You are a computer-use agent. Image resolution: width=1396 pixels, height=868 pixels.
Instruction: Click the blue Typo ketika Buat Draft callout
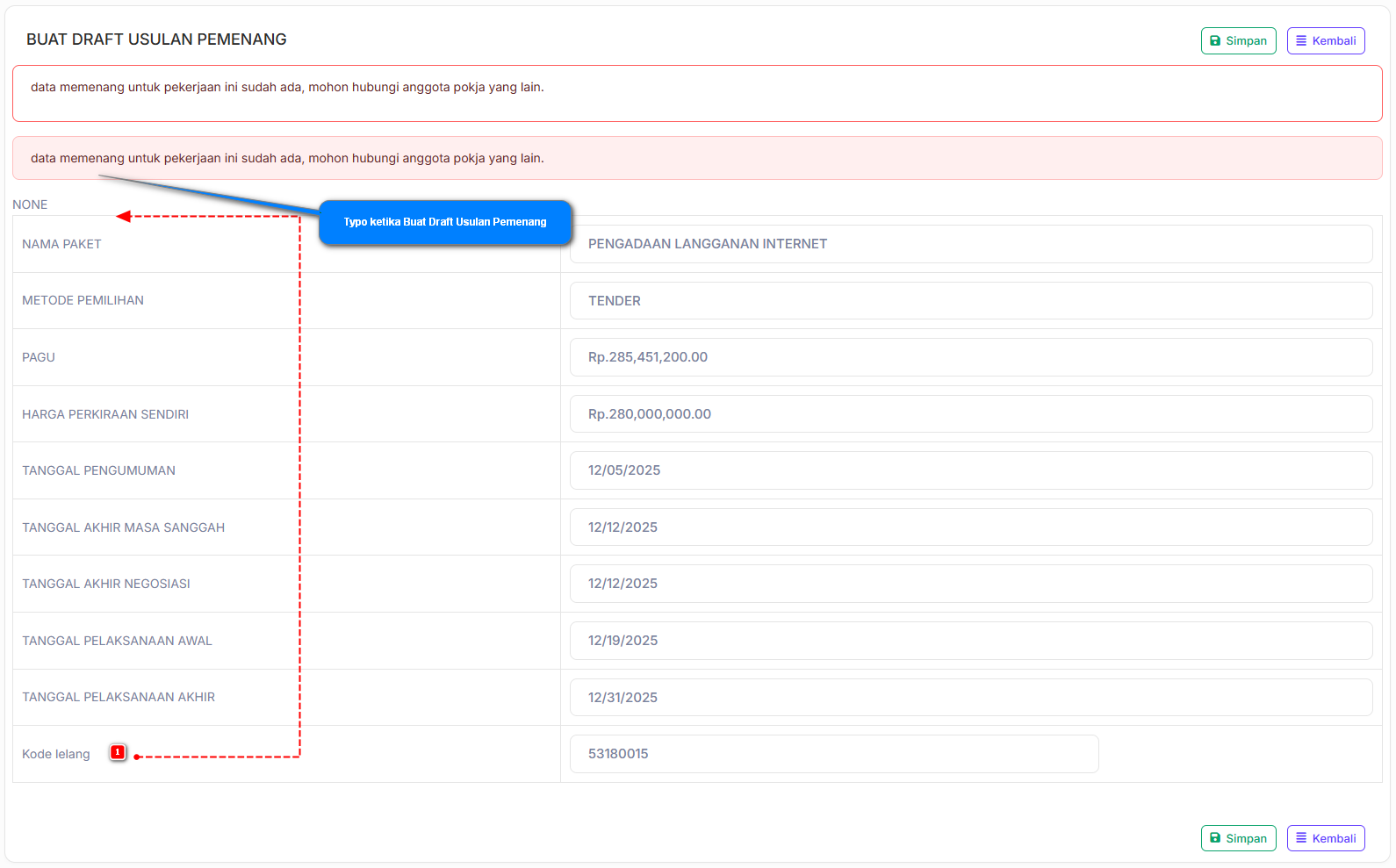pyautogui.click(x=445, y=222)
